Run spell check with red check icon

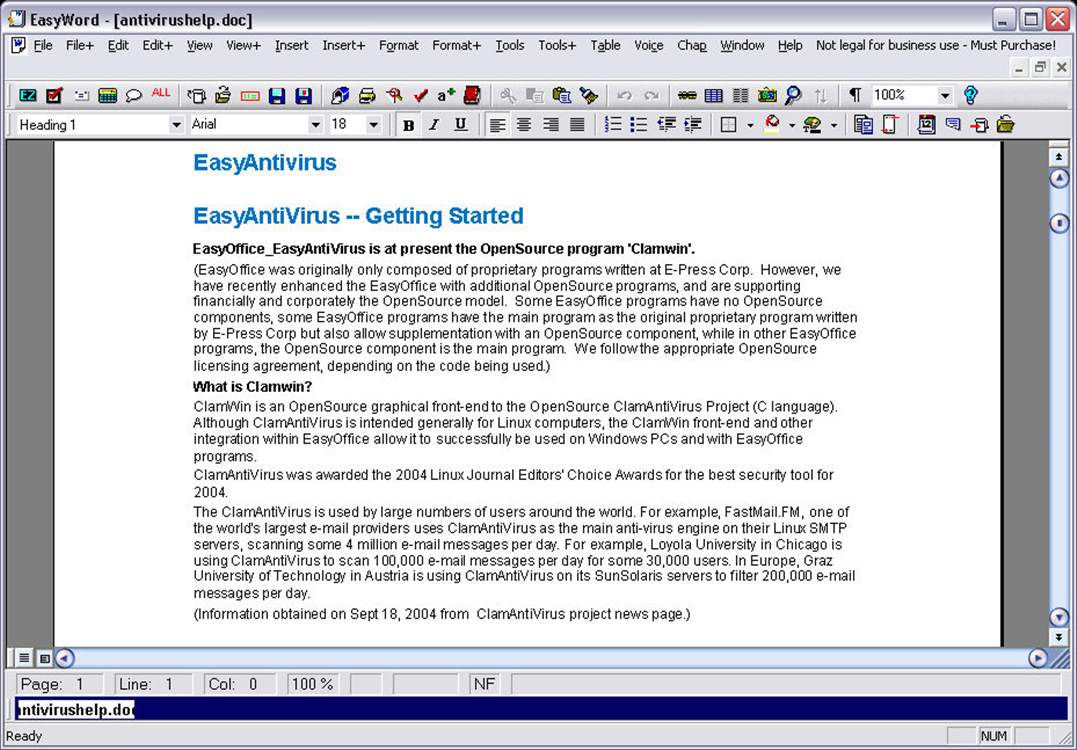point(421,95)
